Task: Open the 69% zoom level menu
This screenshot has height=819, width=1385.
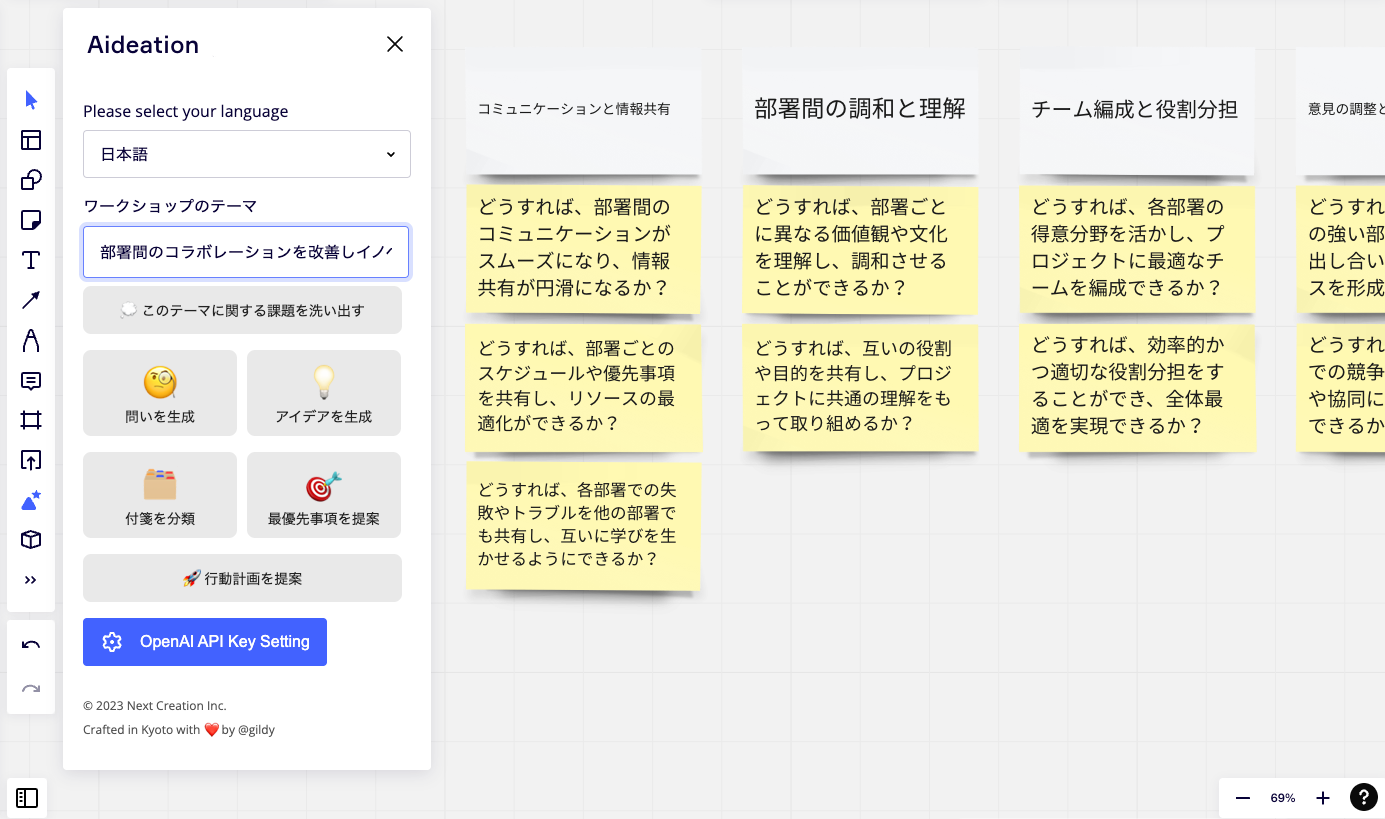Action: [1283, 798]
